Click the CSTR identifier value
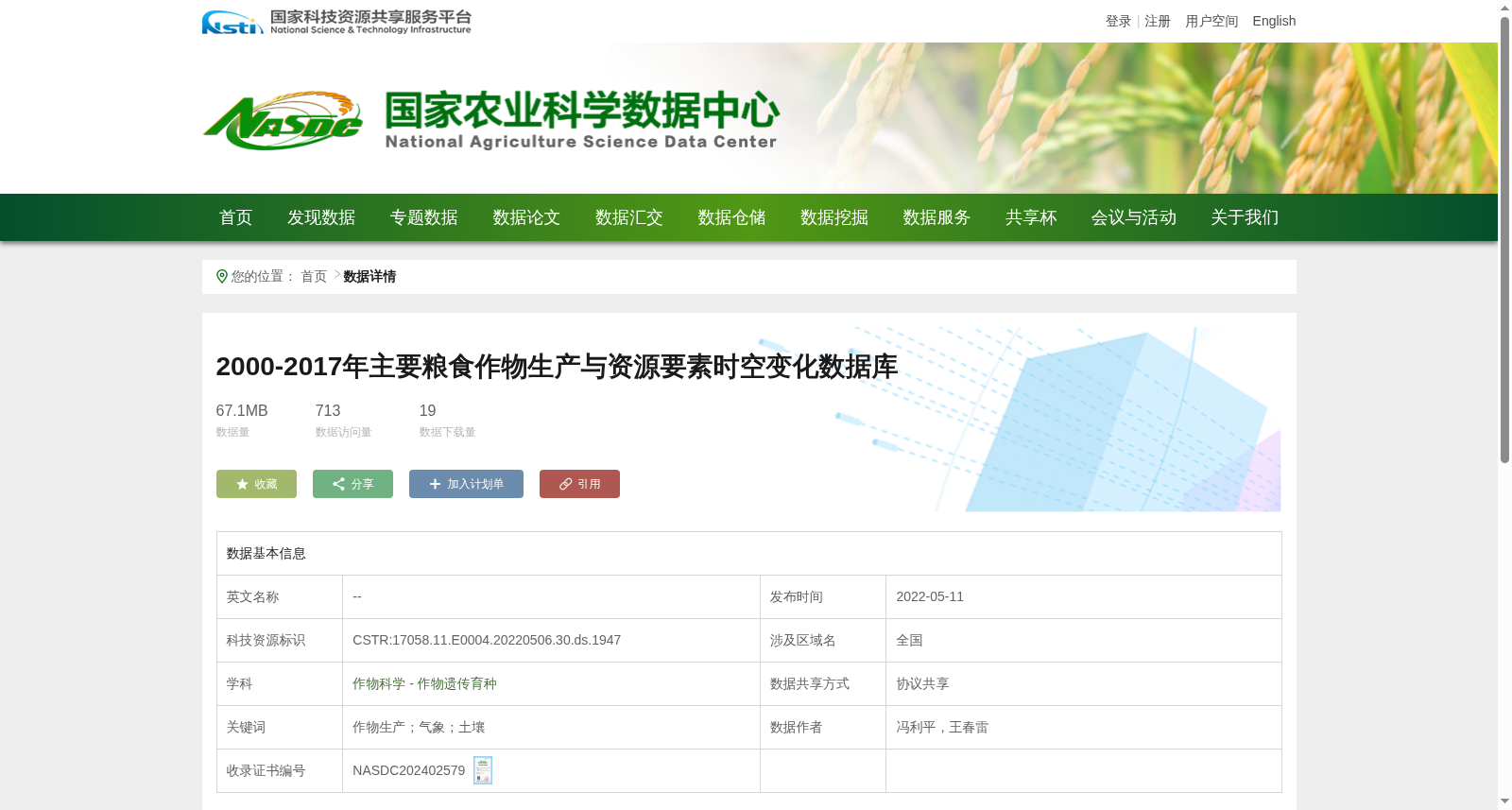This screenshot has height=810, width=1512. point(487,640)
